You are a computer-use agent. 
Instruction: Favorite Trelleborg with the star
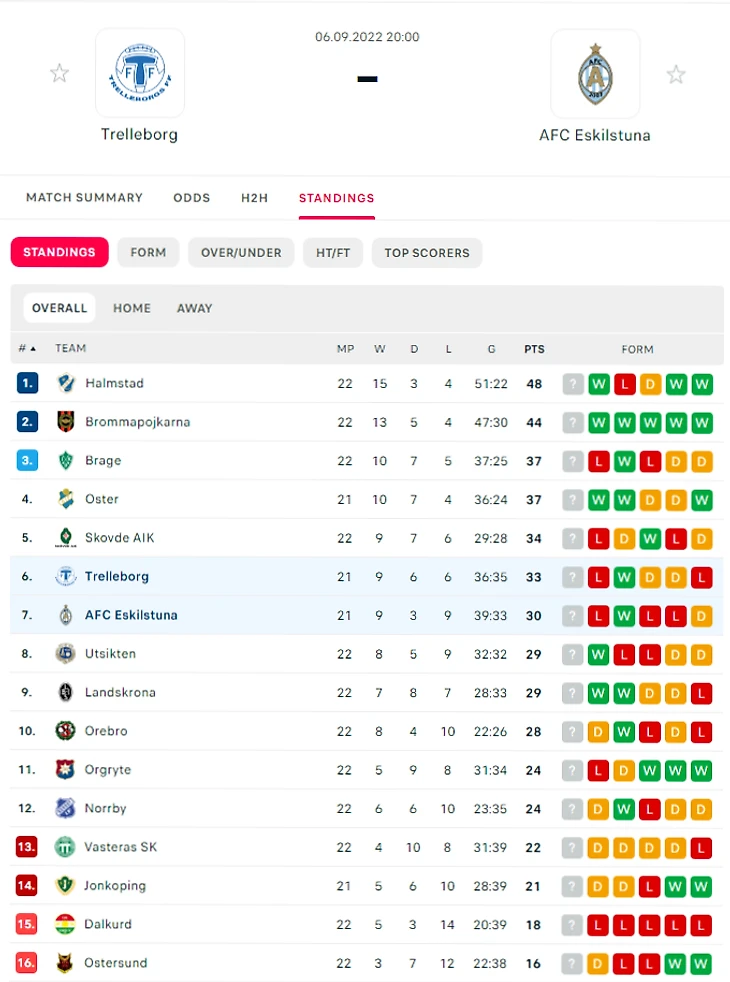[60, 73]
